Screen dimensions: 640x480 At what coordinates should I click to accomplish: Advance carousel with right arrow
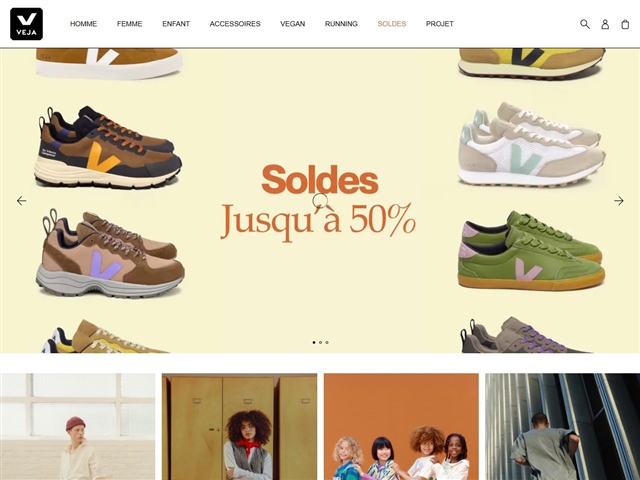[619, 200]
